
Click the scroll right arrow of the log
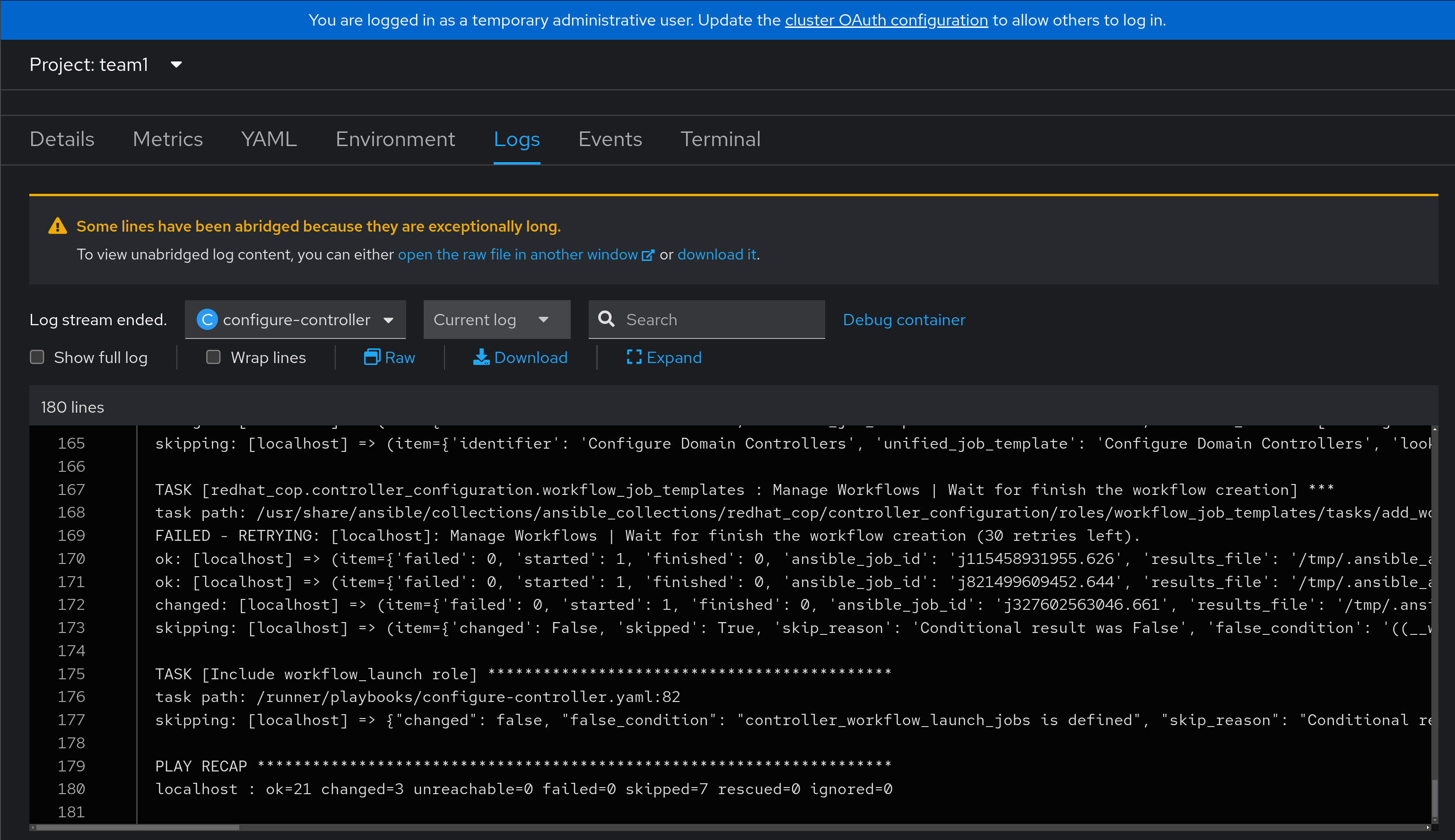(x=1428, y=827)
